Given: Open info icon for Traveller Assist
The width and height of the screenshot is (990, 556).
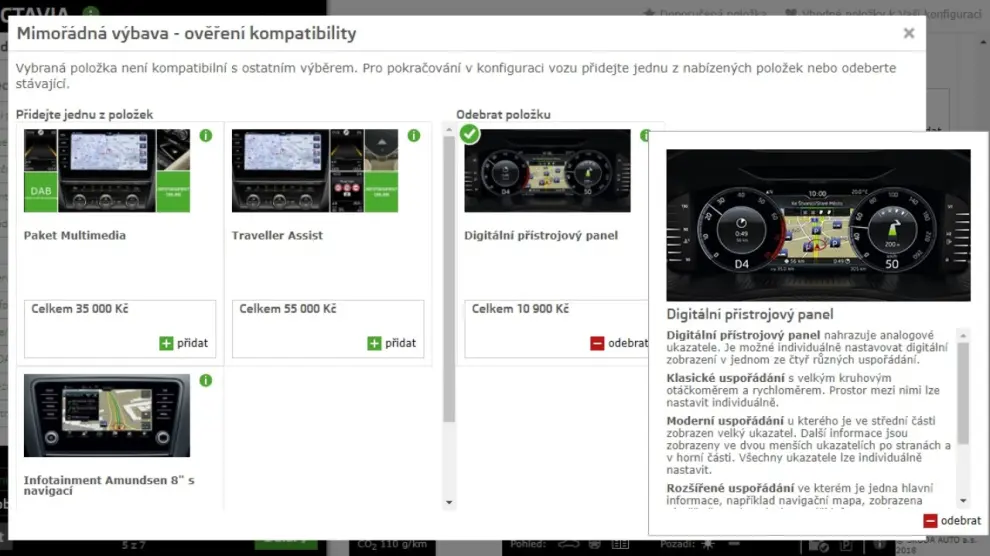Looking at the screenshot, I should coord(414,136).
